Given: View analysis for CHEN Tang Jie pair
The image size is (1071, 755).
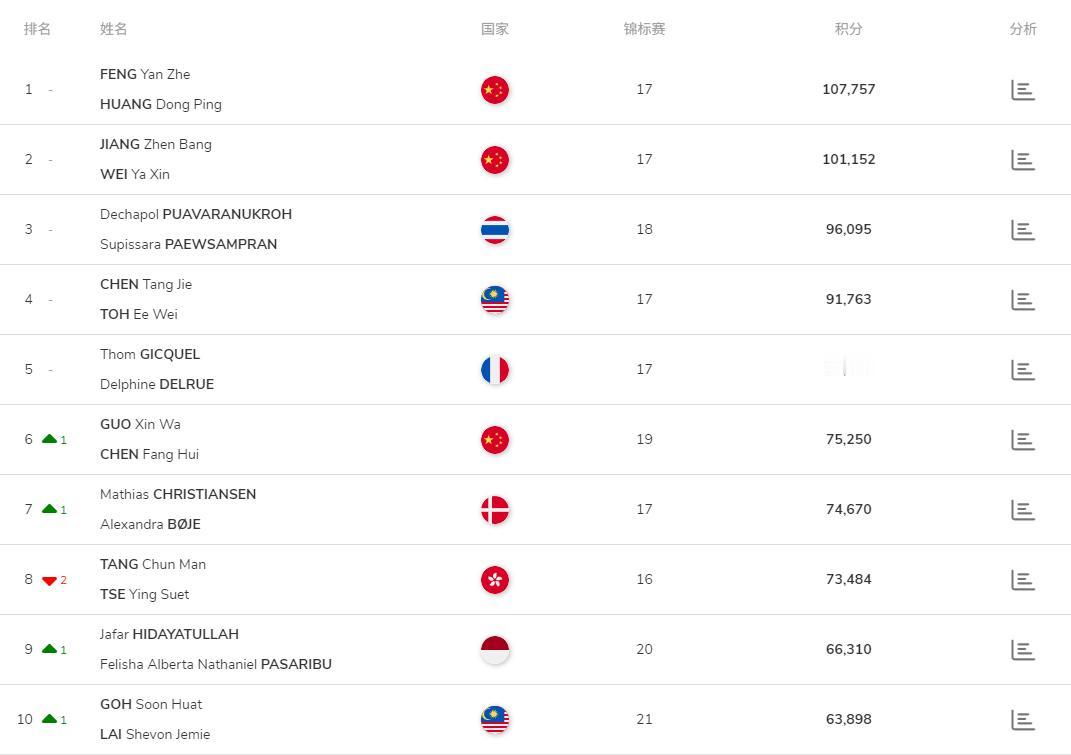Looking at the screenshot, I should click(x=1022, y=300).
